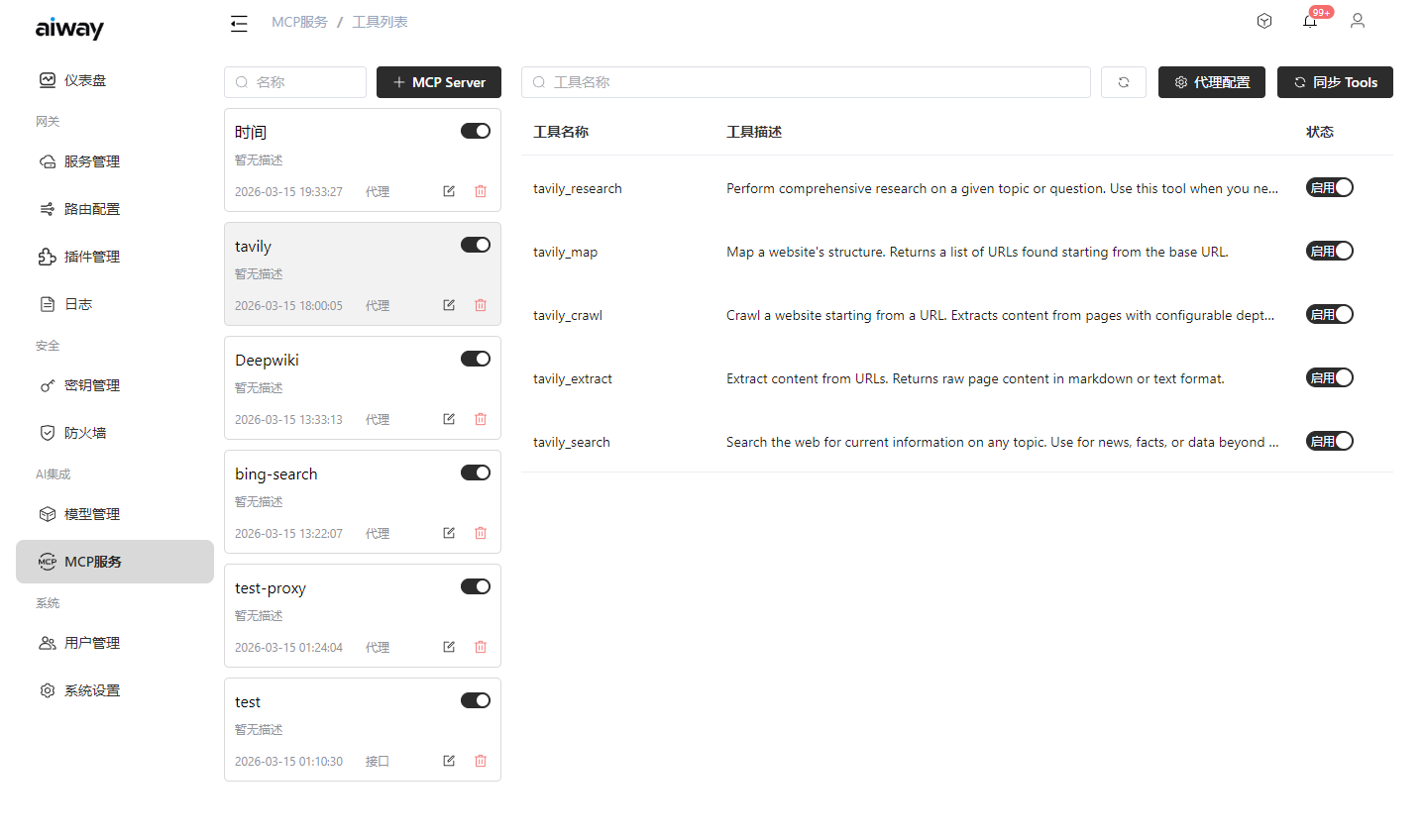Click the 同步 Tools button

coord(1334,82)
